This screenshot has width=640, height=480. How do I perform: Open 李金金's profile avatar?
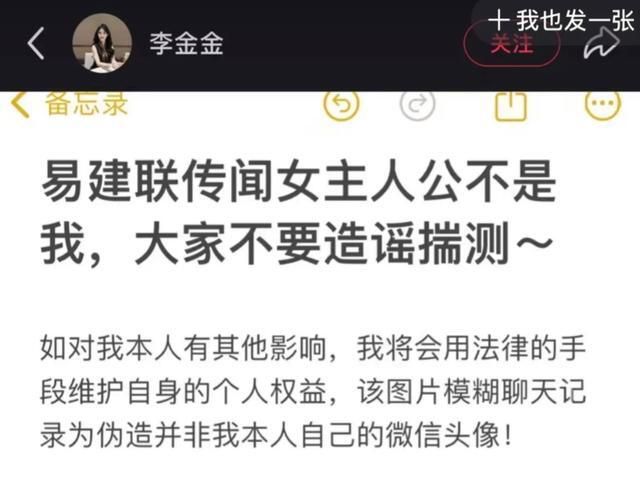[x=102, y=43]
